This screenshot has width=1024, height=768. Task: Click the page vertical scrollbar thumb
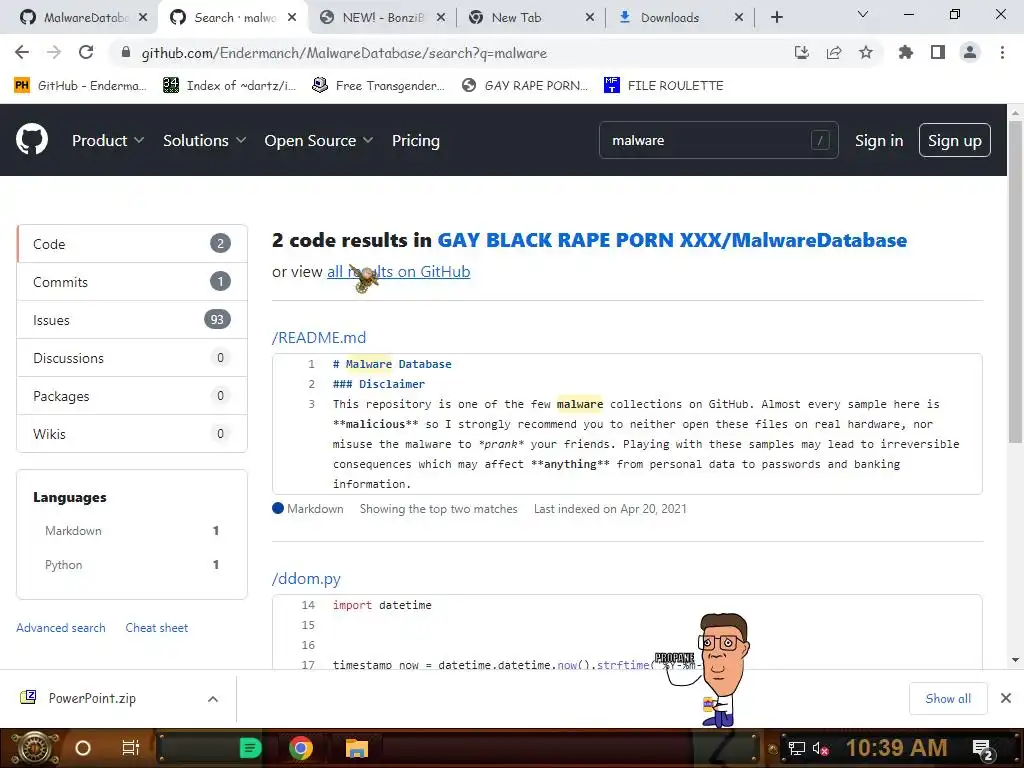pyautogui.click(x=1015, y=282)
